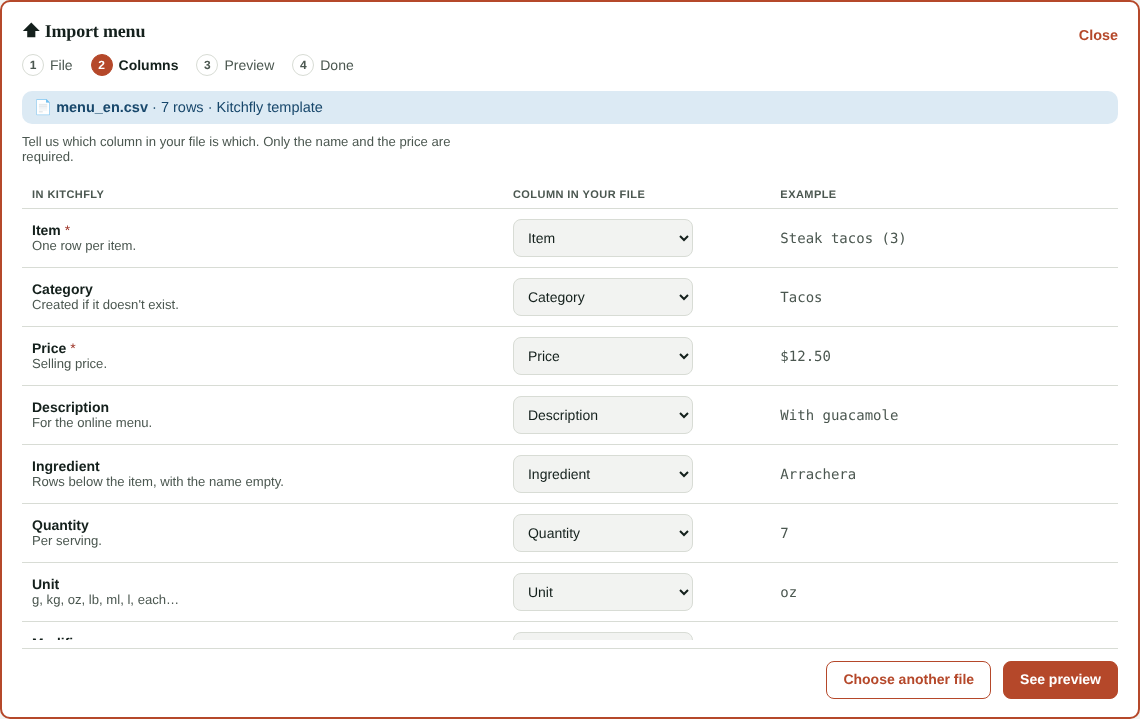Click the example value Steak tacos (3)

point(843,238)
